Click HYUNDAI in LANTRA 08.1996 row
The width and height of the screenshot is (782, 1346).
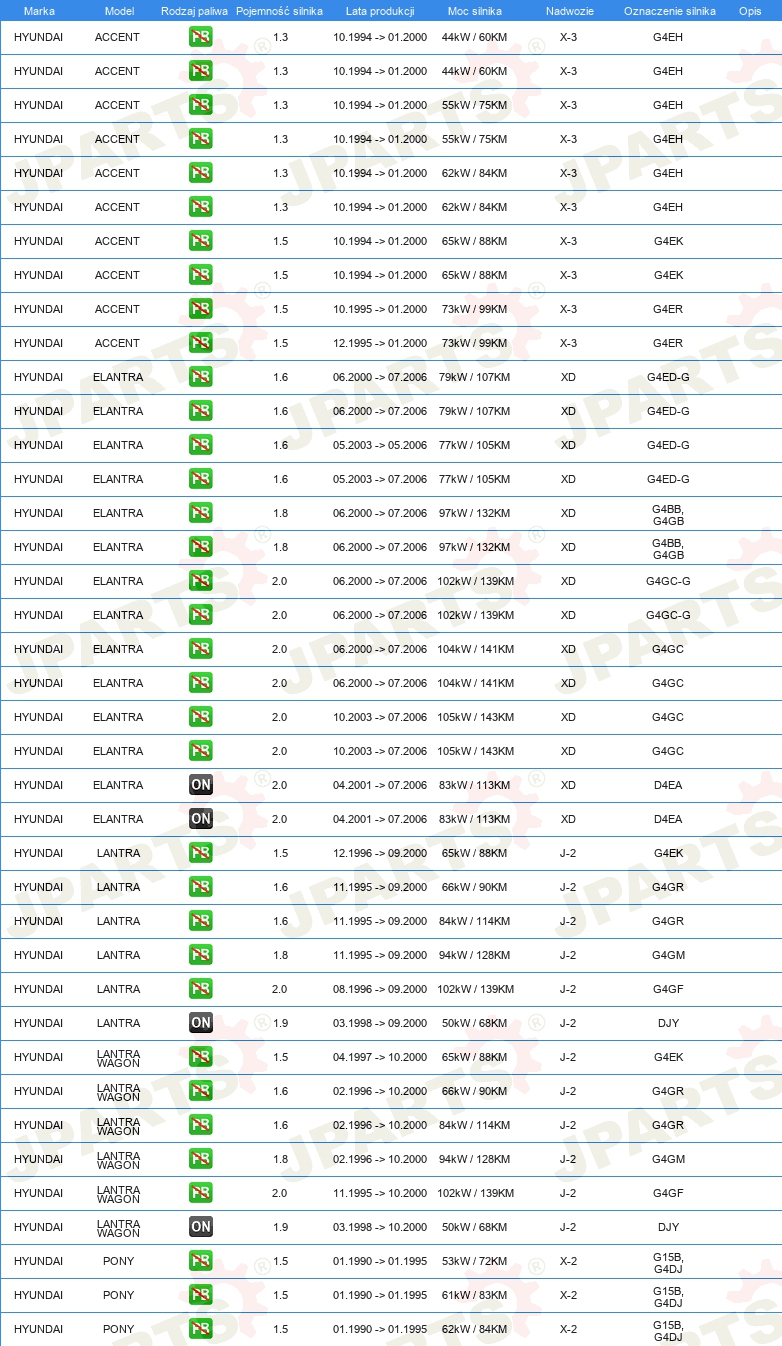[x=39, y=989]
